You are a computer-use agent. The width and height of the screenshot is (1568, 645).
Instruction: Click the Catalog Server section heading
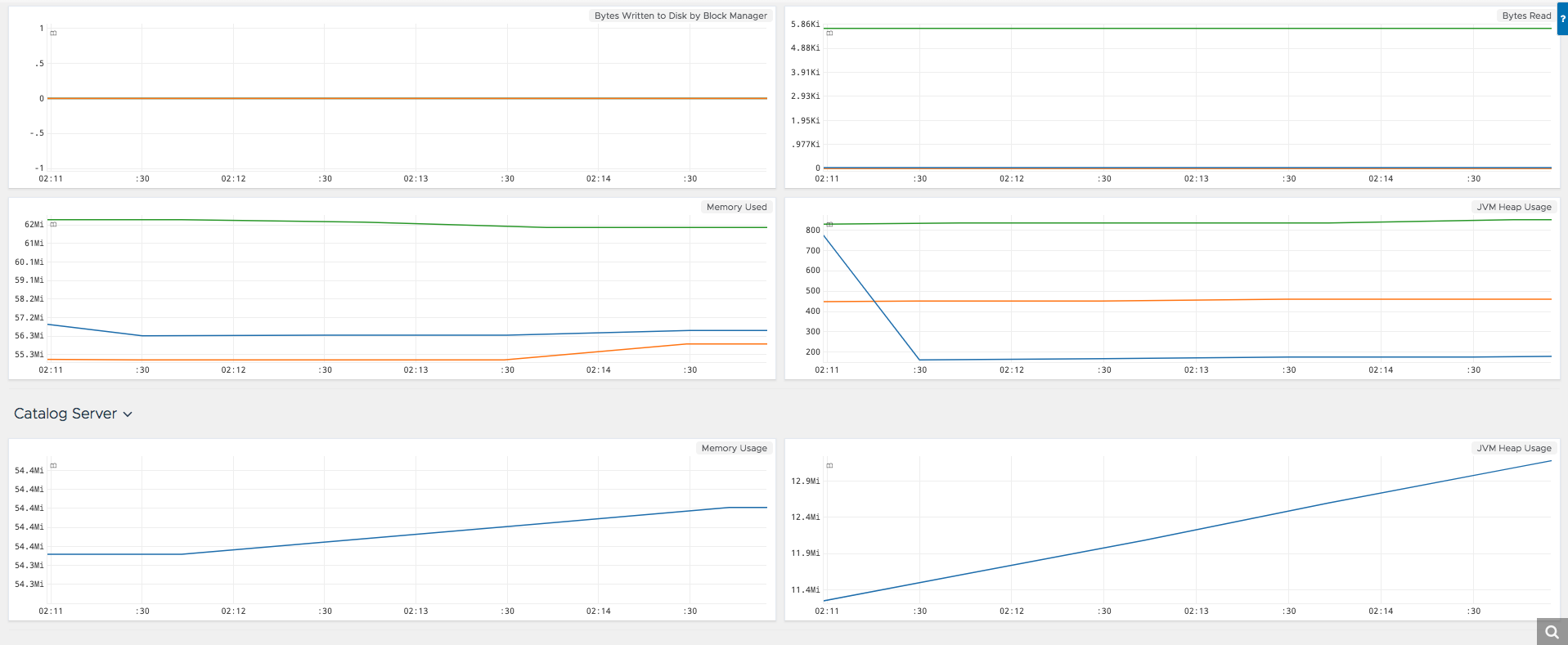pos(65,414)
